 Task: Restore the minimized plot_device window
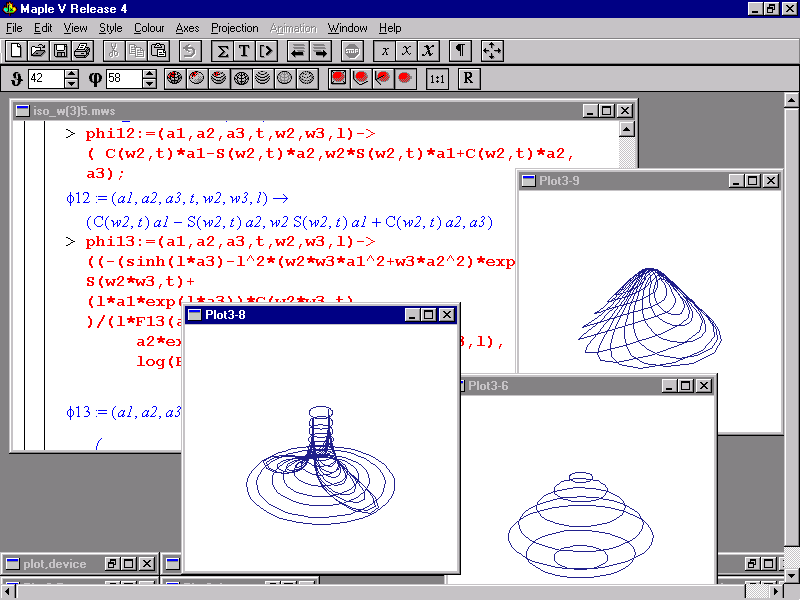pos(112,564)
